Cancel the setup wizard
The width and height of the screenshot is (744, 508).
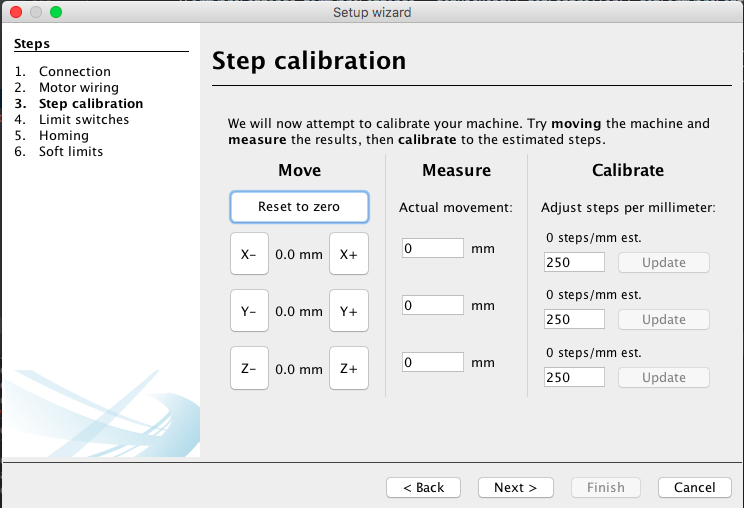(x=695, y=488)
